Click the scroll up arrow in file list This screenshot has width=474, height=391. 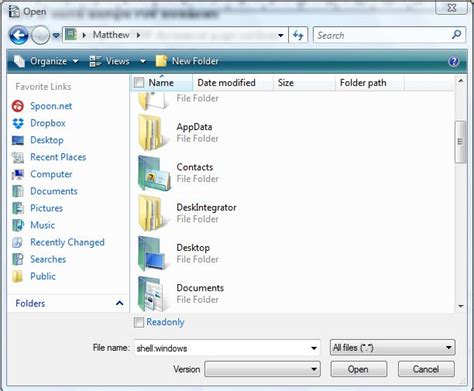pyautogui.click(x=461, y=81)
